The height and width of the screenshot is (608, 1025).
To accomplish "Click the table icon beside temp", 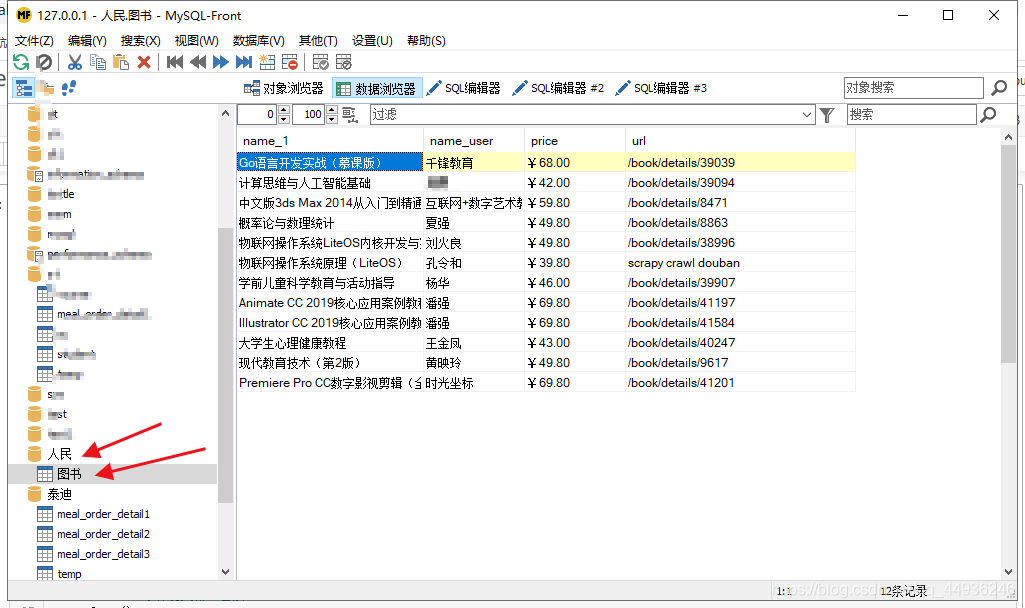I will tap(44, 574).
